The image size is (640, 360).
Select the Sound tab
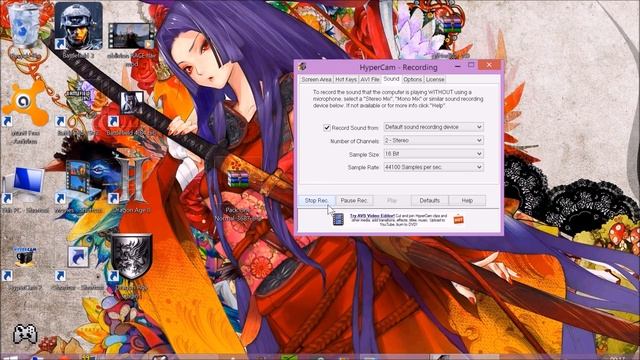tap(391, 79)
